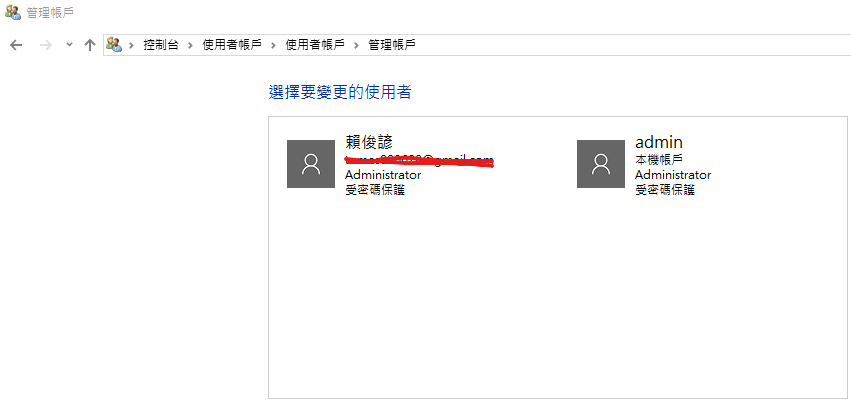Expand the chevron right after 控制台
The width and height of the screenshot is (851, 401).
click(x=190, y=45)
